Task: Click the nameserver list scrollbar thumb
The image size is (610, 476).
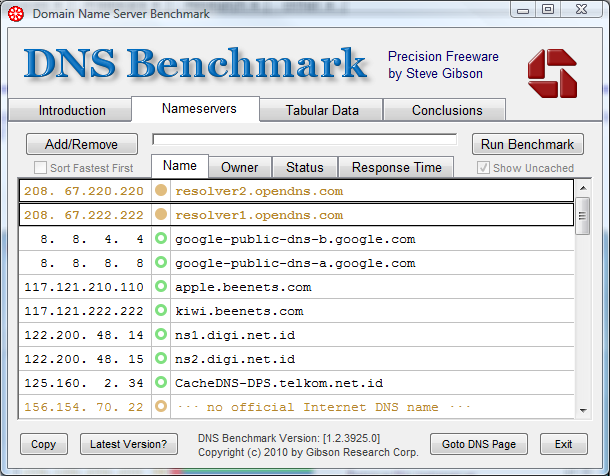Action: tap(583, 216)
